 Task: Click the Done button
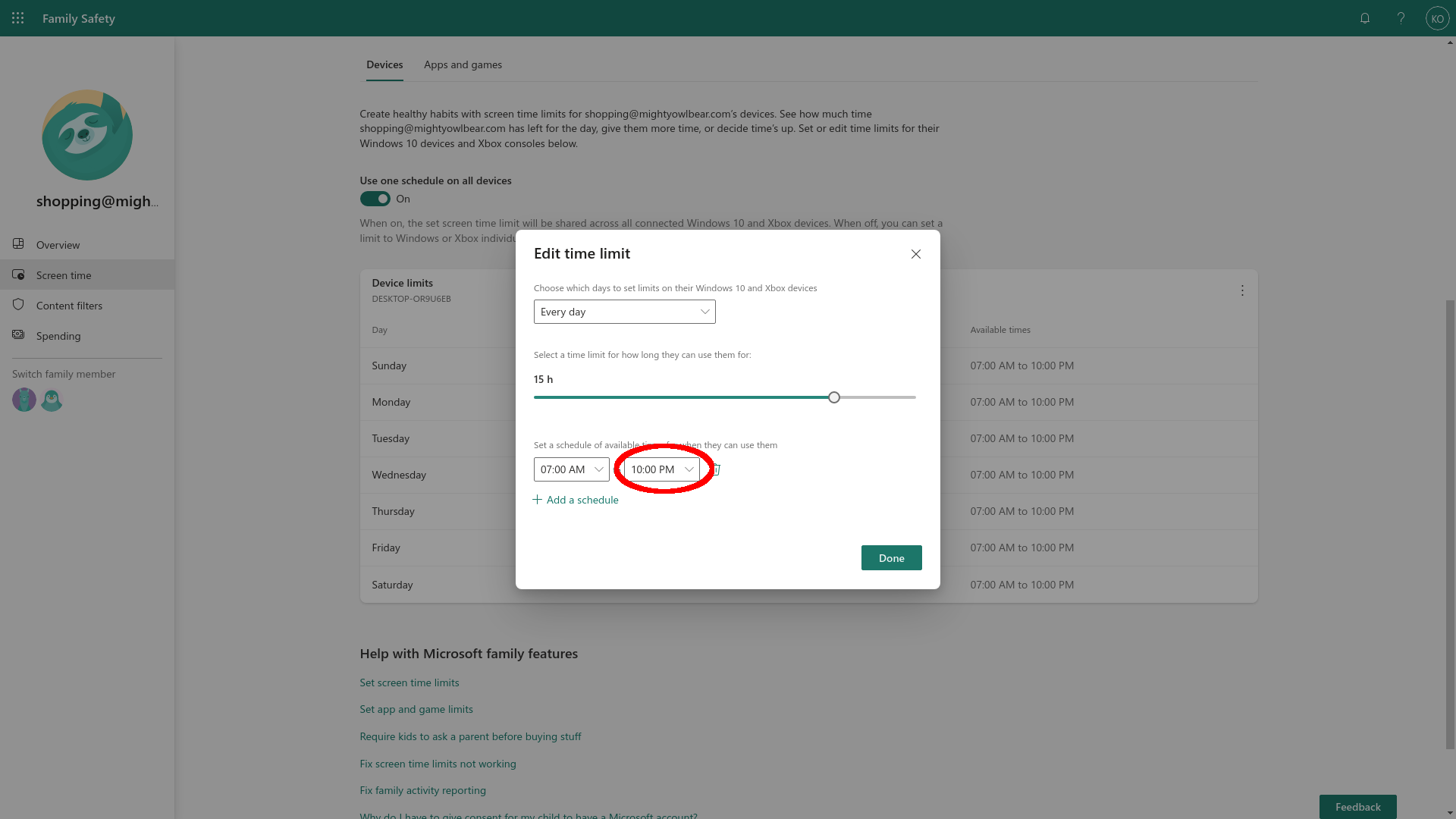click(891, 558)
